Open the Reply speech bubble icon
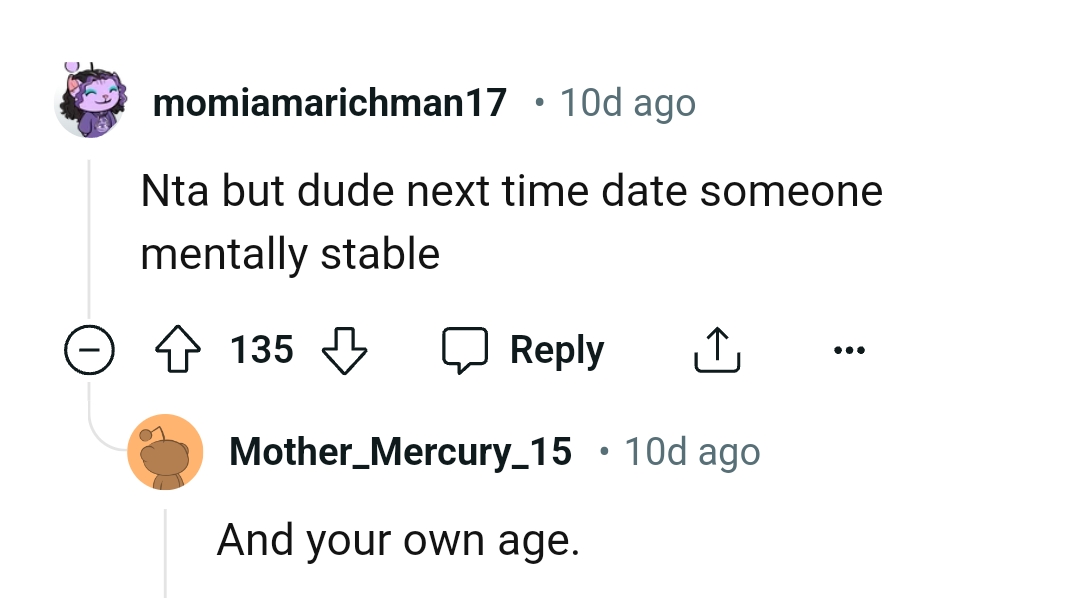This screenshot has height=598, width=1080. coord(466,349)
